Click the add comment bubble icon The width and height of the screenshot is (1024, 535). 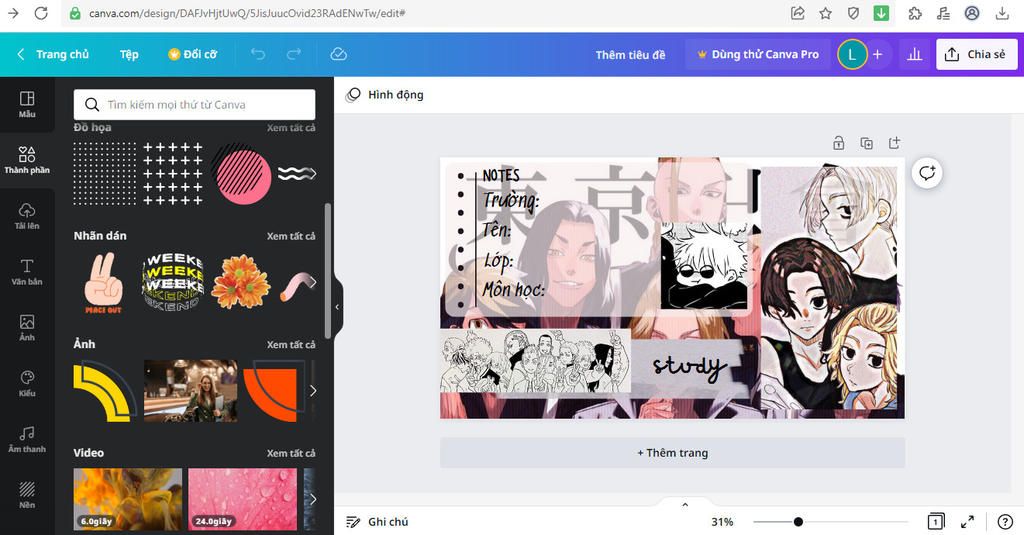[x=927, y=173]
